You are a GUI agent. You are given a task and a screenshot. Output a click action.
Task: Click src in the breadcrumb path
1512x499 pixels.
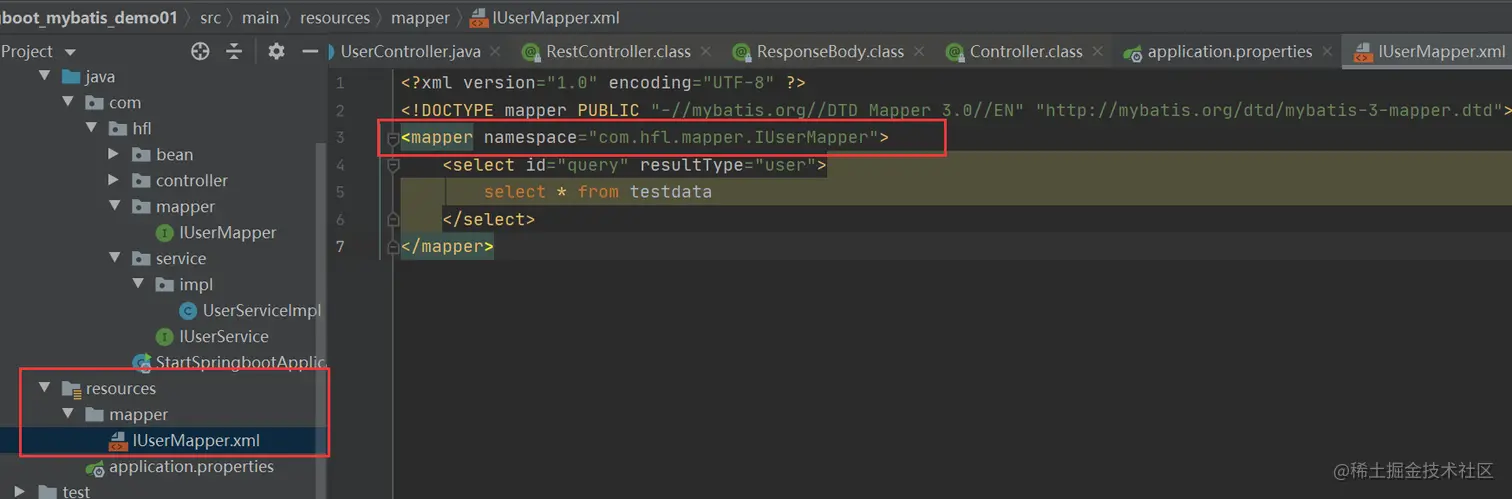pos(209,17)
